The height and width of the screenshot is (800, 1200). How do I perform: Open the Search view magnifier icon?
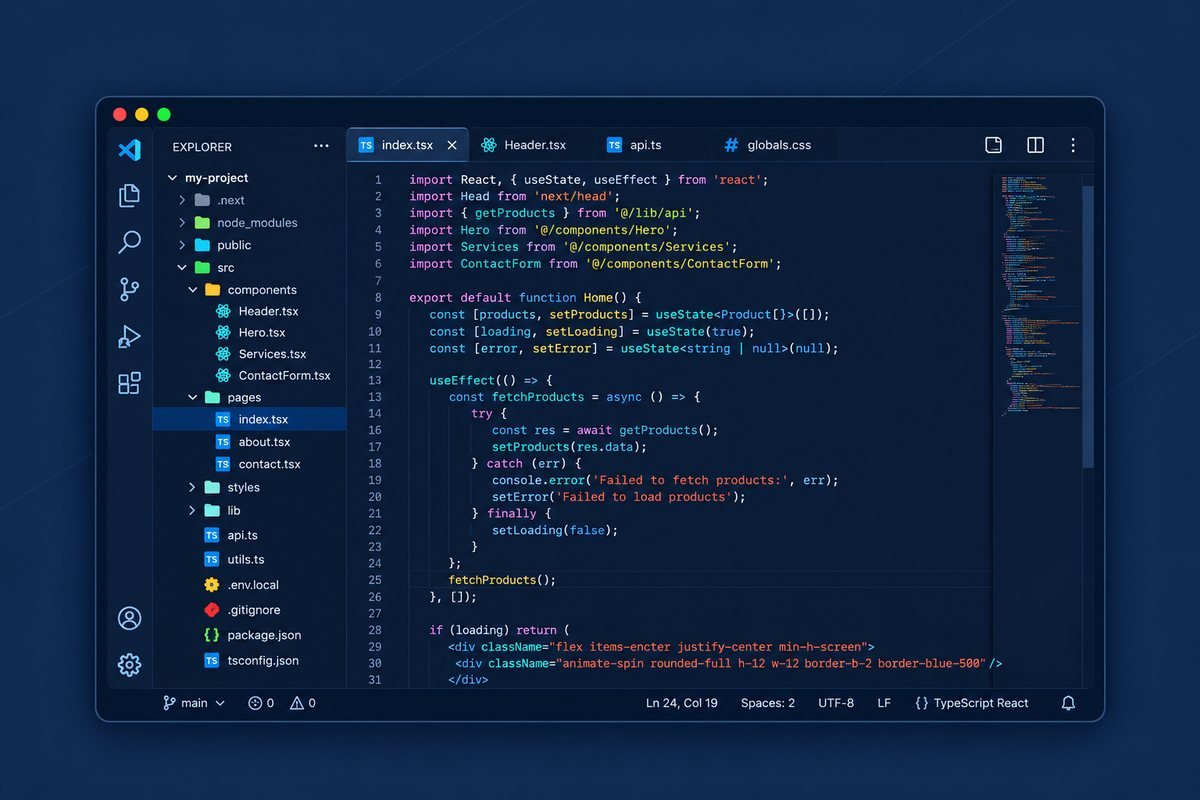(129, 242)
